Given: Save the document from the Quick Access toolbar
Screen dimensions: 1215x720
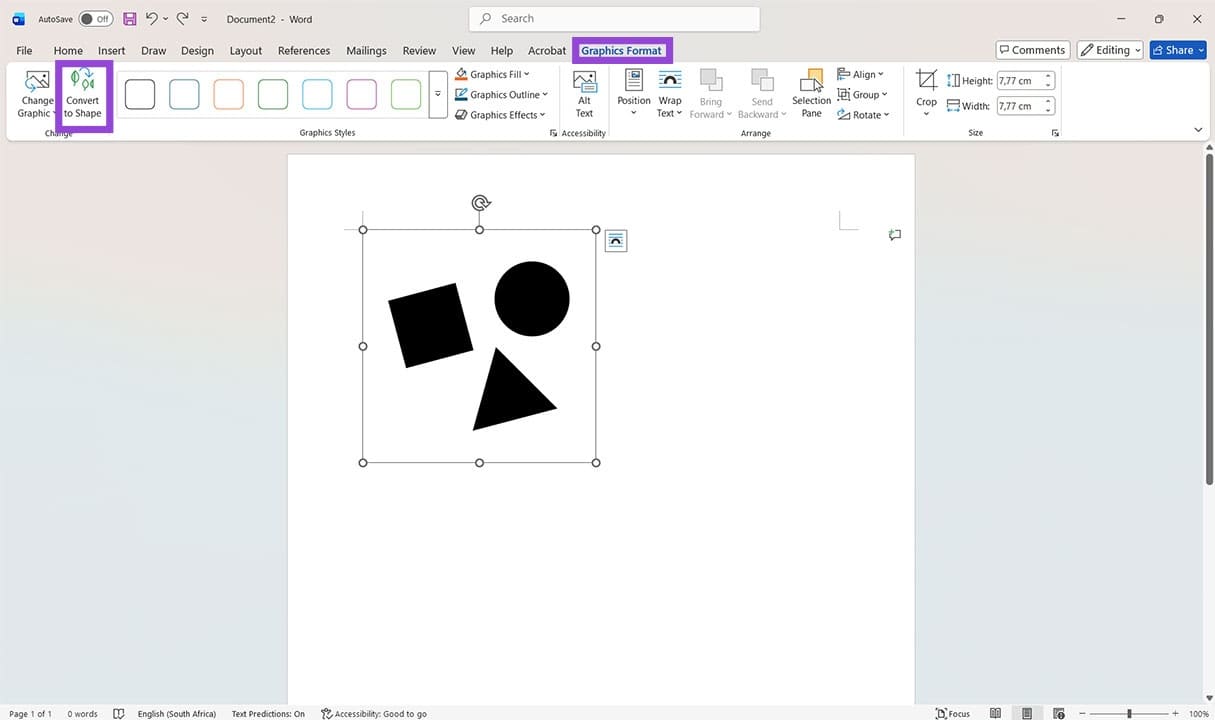Looking at the screenshot, I should pyautogui.click(x=129, y=18).
